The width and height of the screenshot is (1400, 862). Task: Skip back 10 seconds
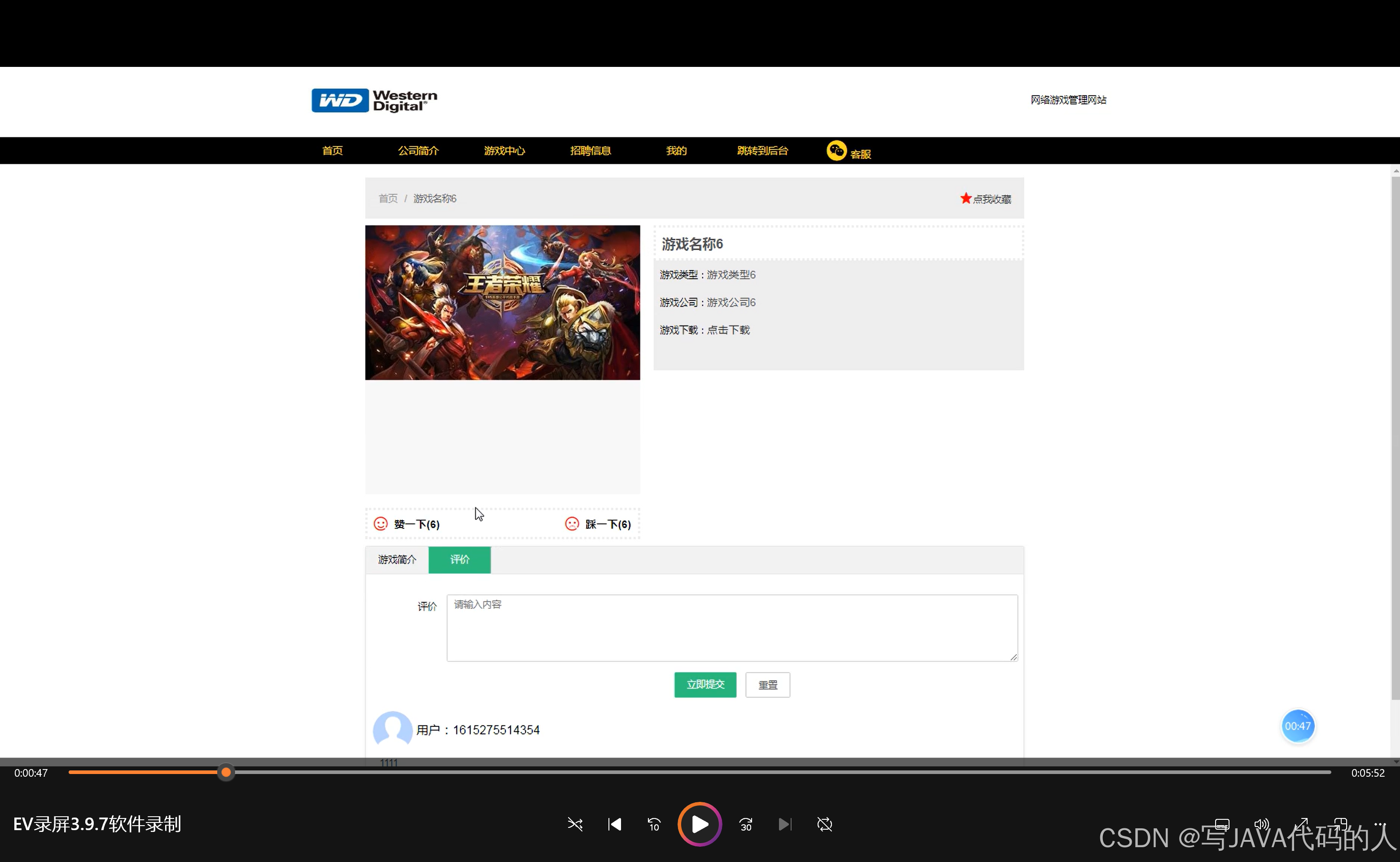(x=654, y=824)
